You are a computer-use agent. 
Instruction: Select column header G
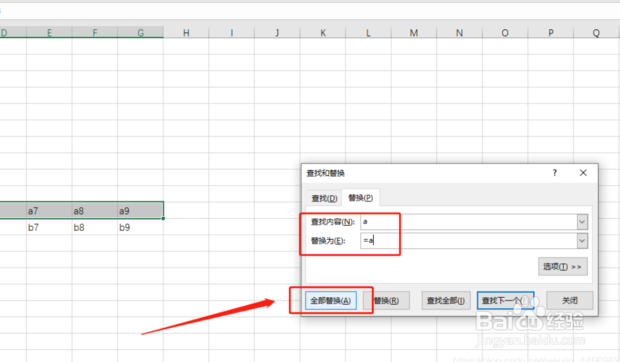(140, 32)
